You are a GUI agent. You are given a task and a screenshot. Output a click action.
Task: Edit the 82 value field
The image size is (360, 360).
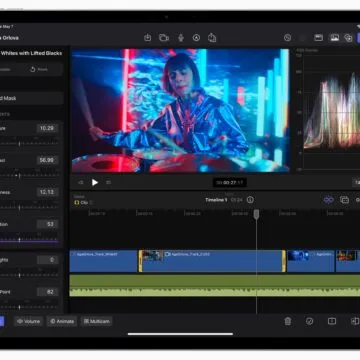tap(47, 292)
